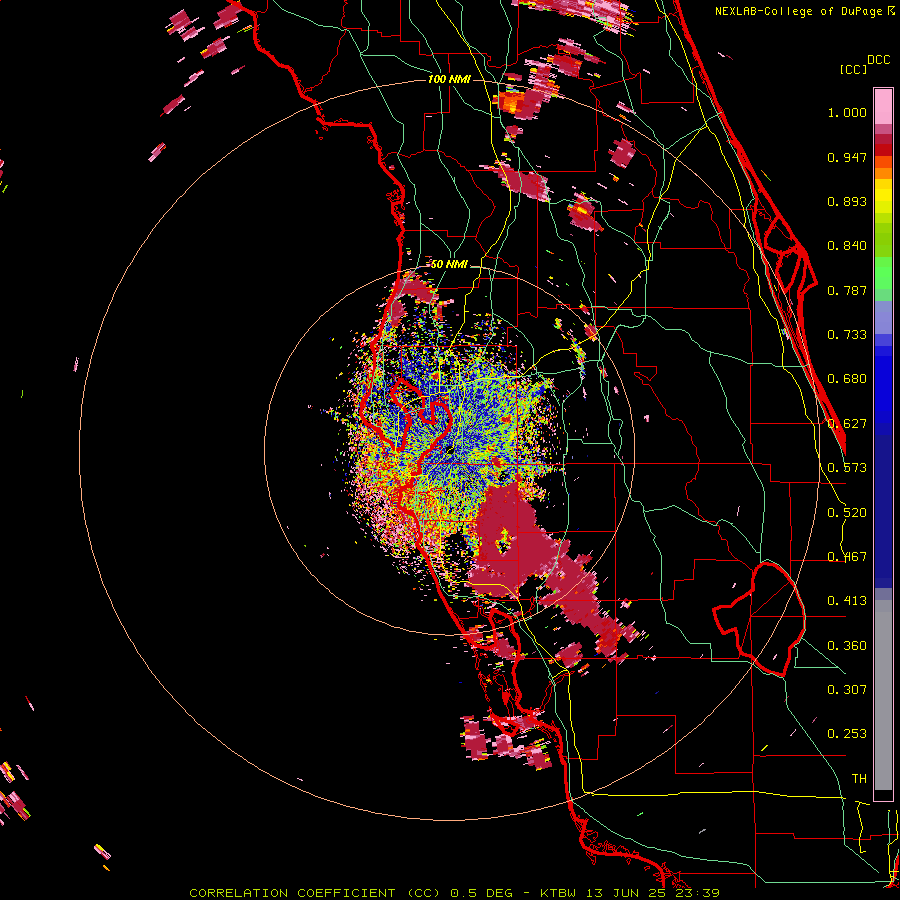Select the 0.573 scale value

coord(847,468)
